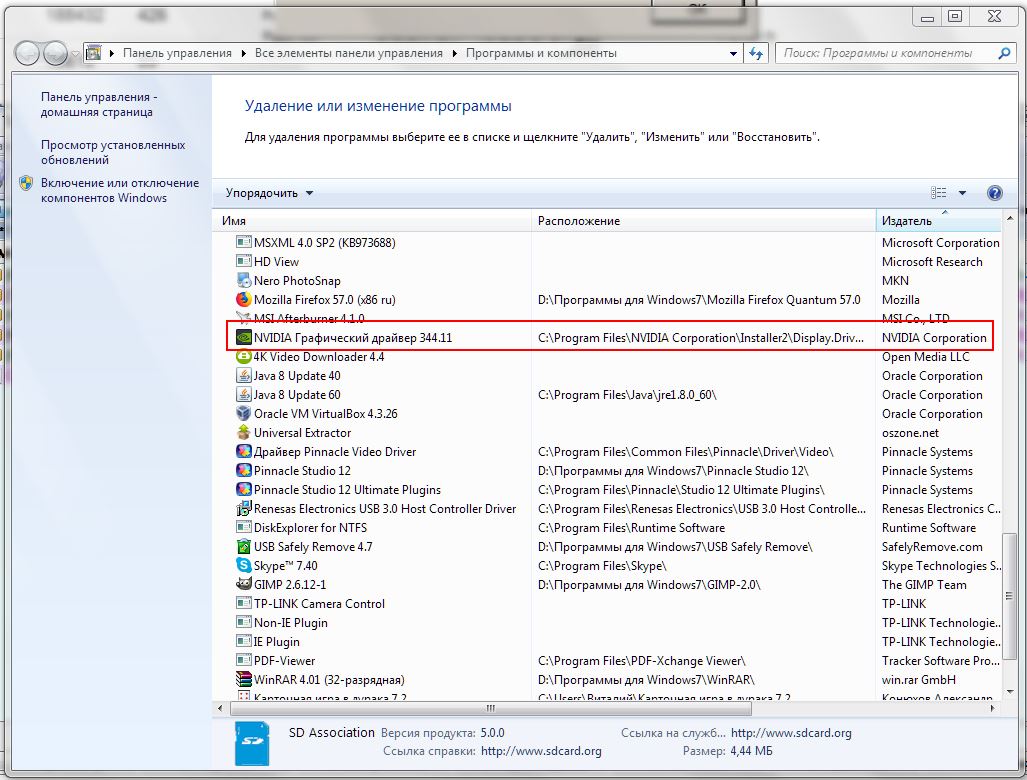Click the horizontal scrollbar left arrow
This screenshot has height=780, width=1027.
pyautogui.click(x=220, y=708)
